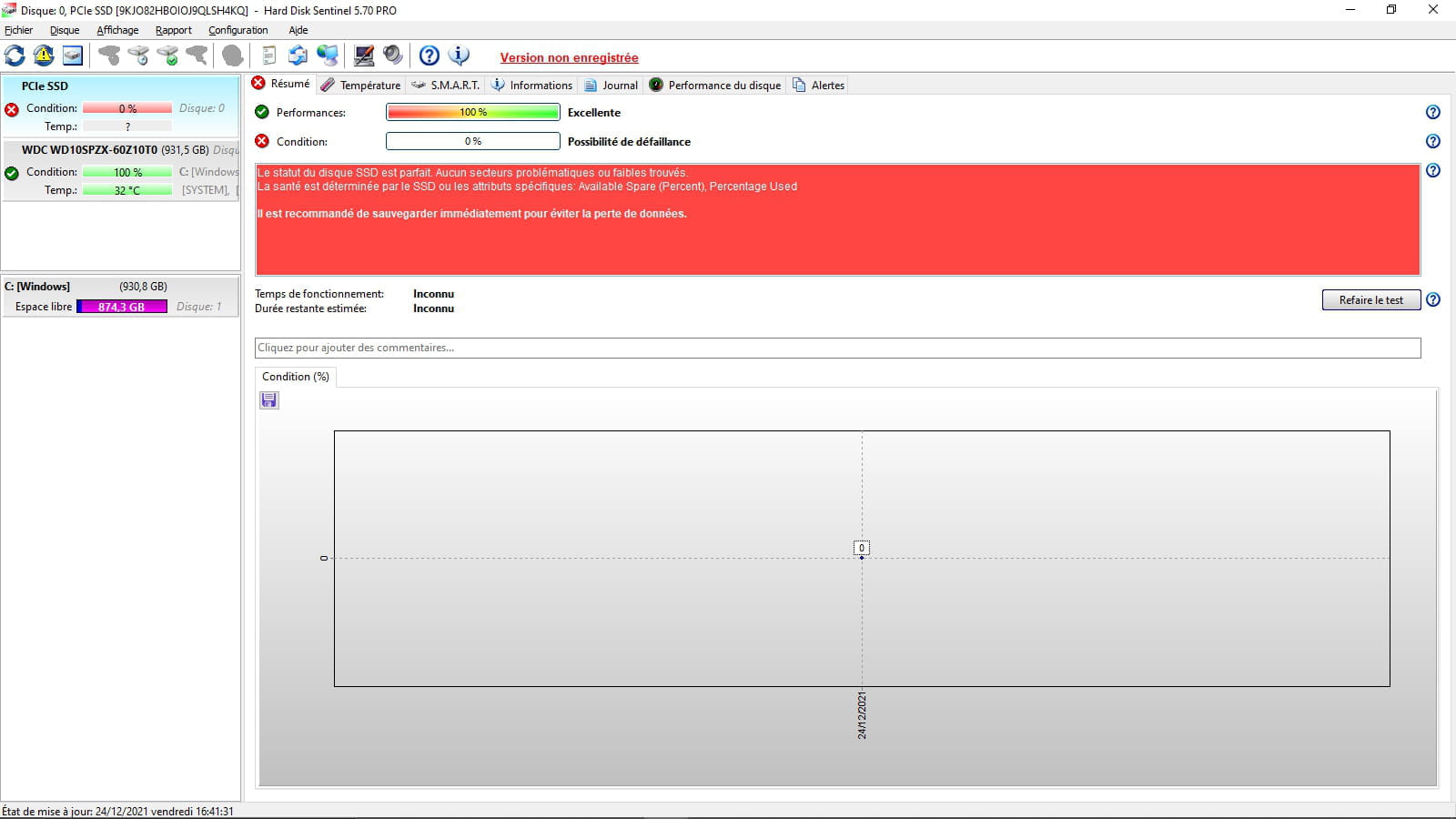
Task: Click the fourth grayed surface test icon
Action: (197, 56)
